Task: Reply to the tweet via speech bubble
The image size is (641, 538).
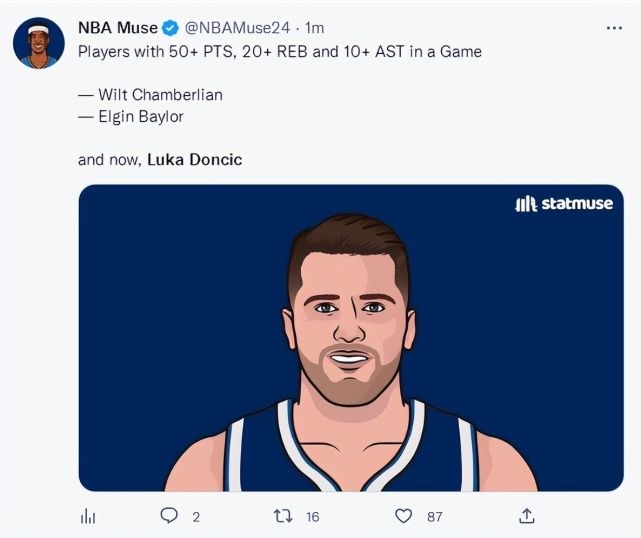Action: tap(169, 516)
